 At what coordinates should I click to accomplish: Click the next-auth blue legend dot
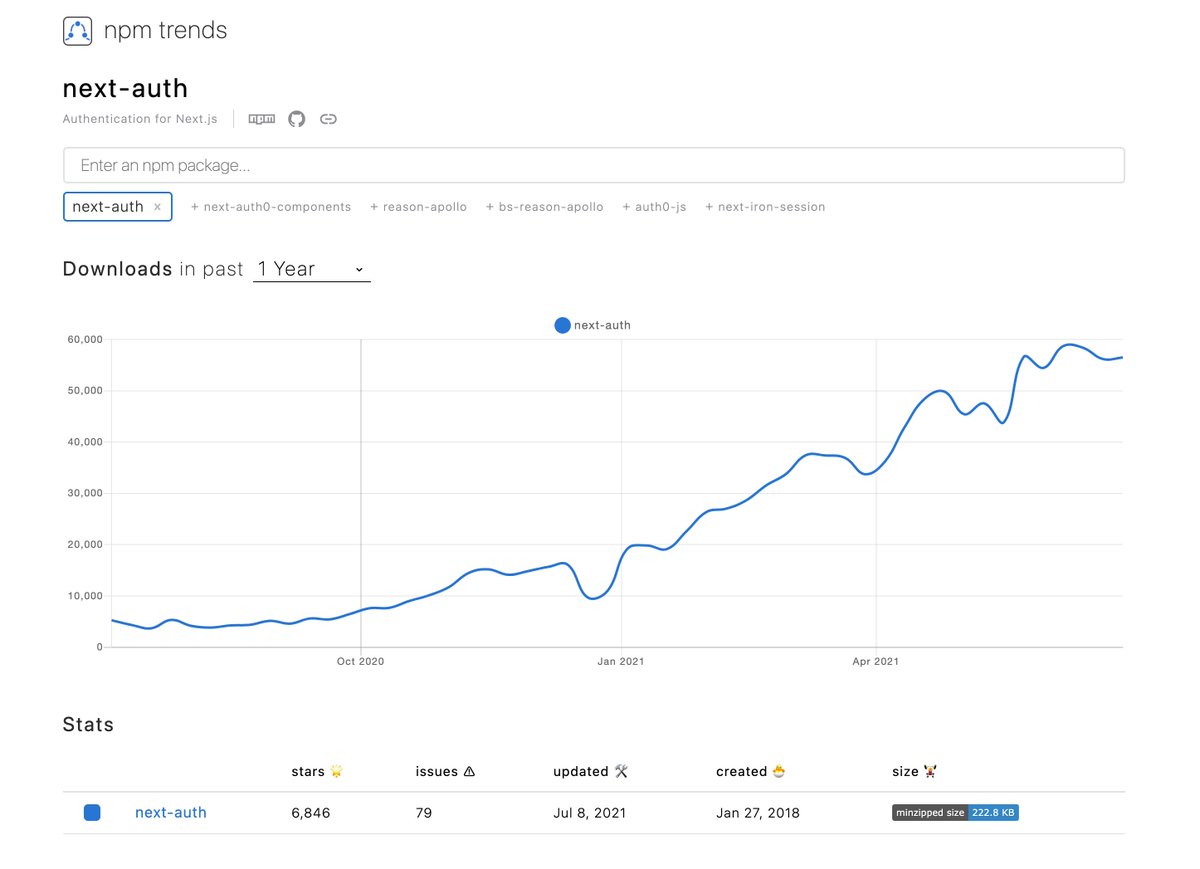click(562, 325)
